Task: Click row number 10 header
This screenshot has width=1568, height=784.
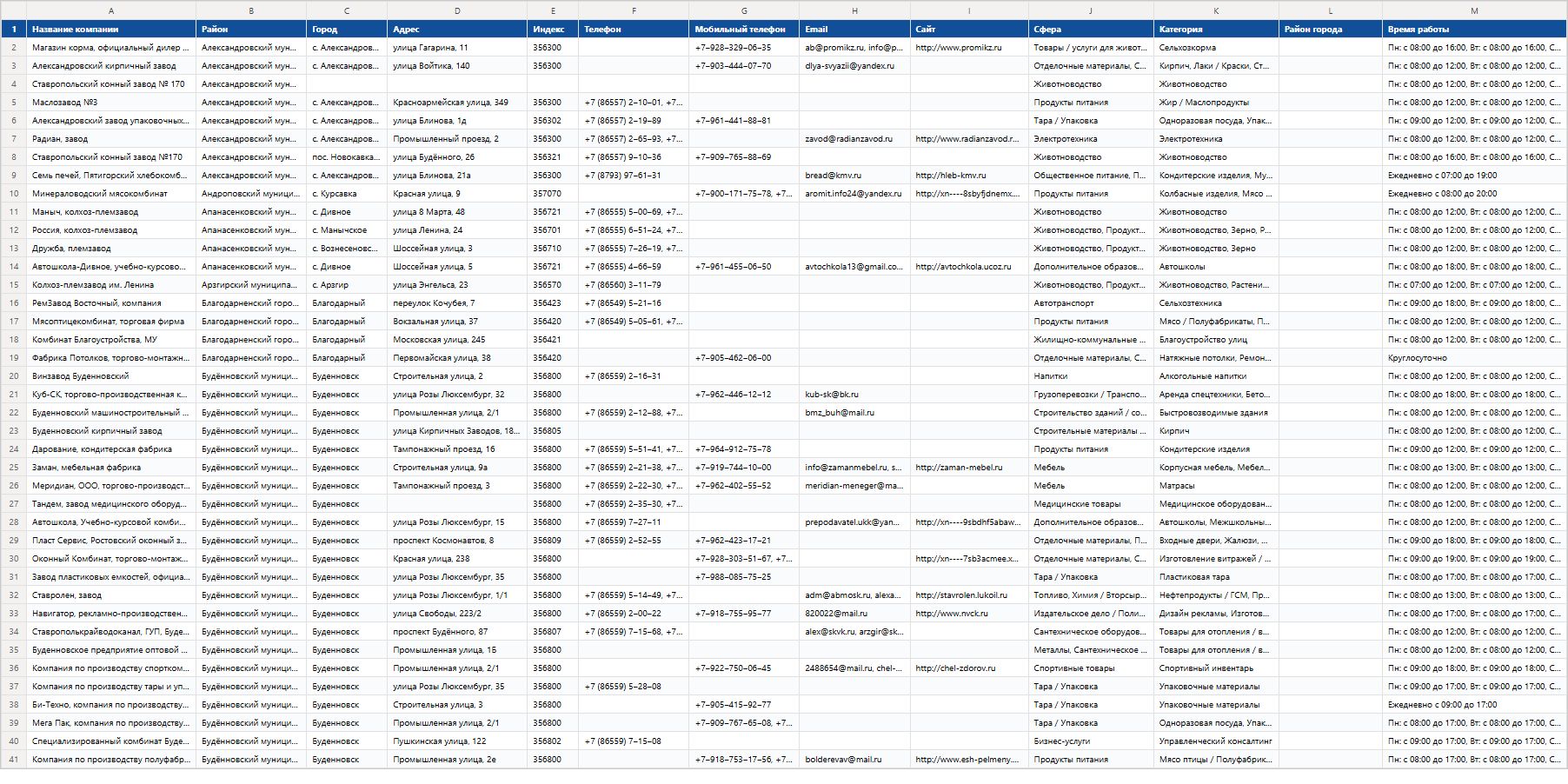Action: pyautogui.click(x=14, y=194)
